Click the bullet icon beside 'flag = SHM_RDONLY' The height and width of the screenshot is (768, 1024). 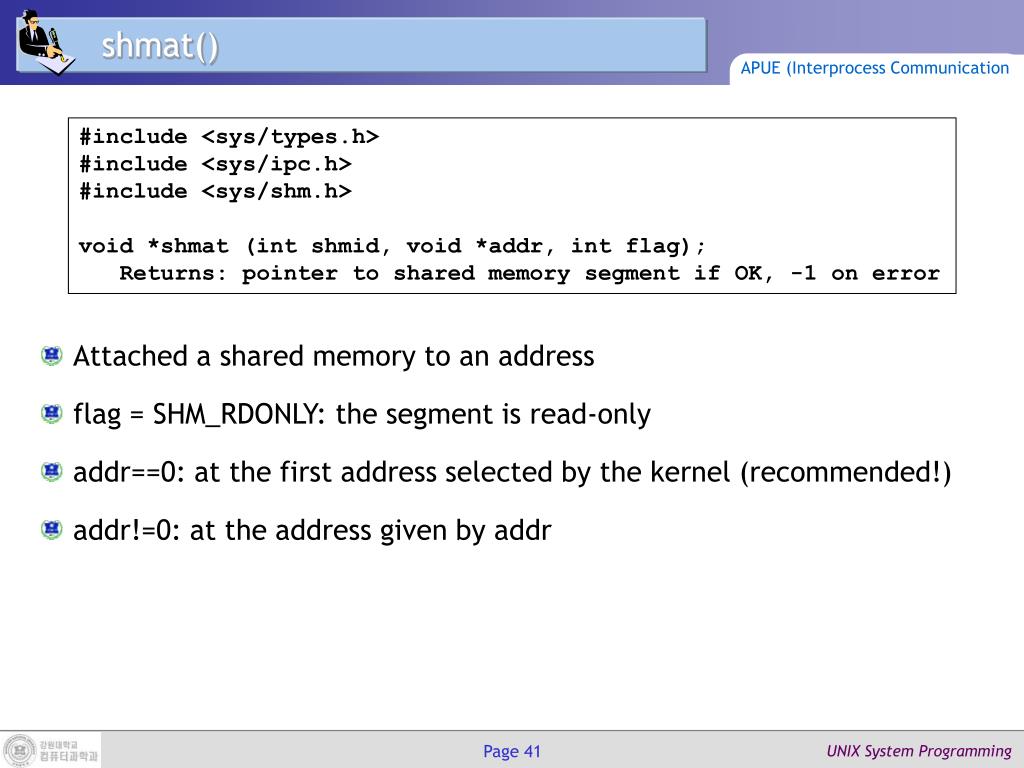point(52,413)
